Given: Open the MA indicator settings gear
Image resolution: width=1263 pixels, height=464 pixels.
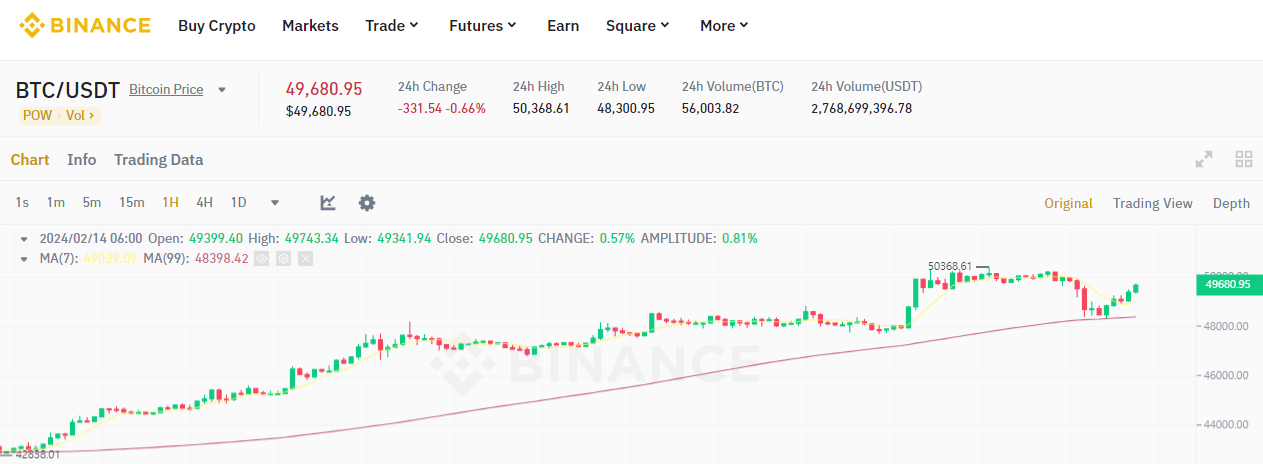Looking at the screenshot, I should coord(283,259).
